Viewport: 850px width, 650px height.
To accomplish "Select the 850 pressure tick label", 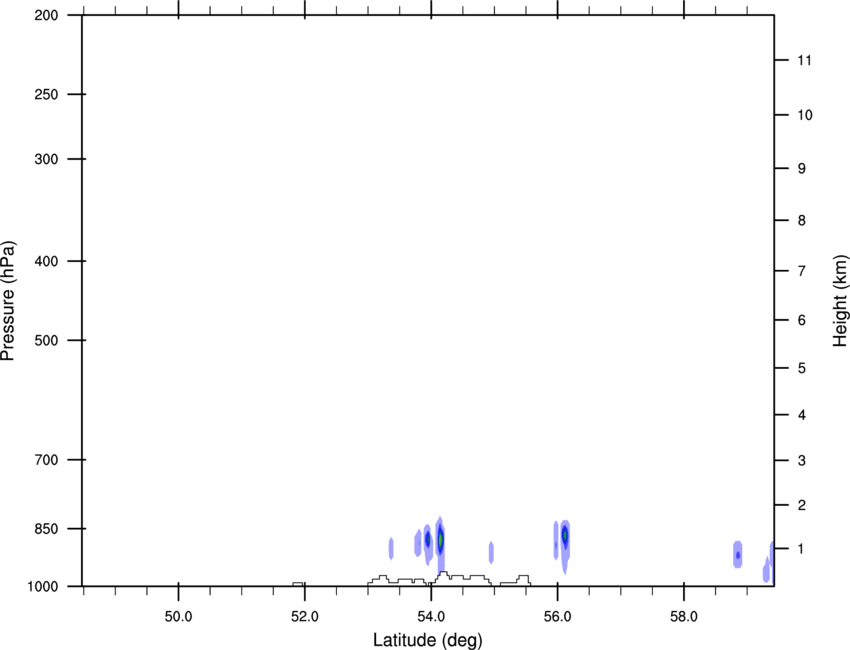I will pos(46,529).
